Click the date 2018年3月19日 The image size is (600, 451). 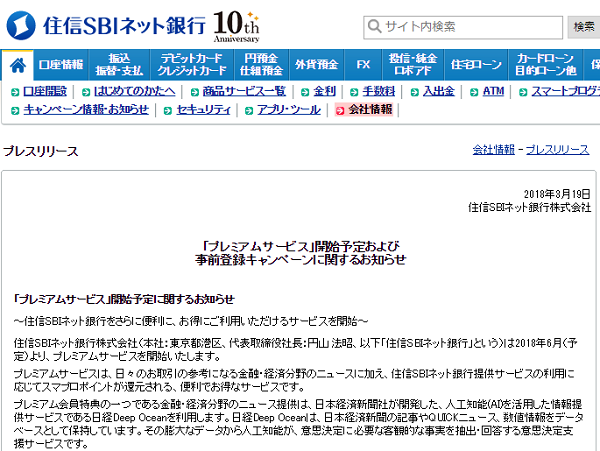click(557, 194)
